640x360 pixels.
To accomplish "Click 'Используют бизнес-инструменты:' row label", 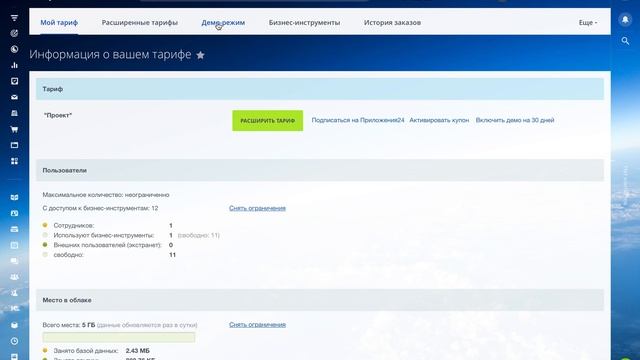I will coord(104,236).
